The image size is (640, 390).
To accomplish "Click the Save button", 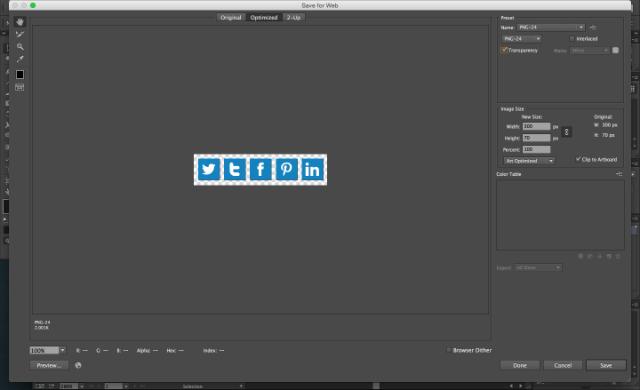I will pos(606,365).
